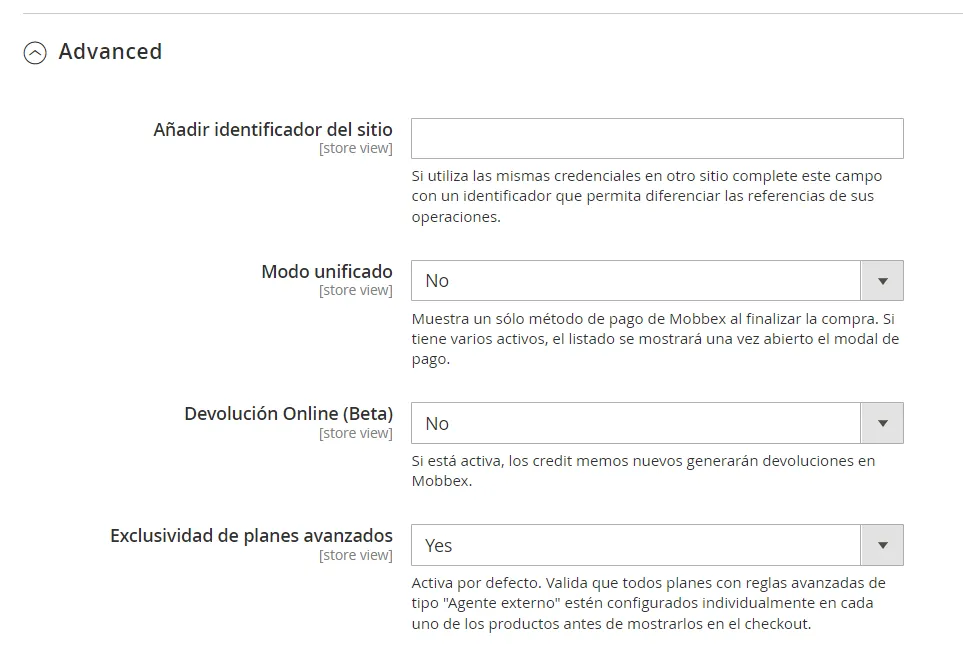Image resolution: width=963 pixels, height=659 pixels.
Task: Focus the Añadir identificador del sitio field
Action: click(x=657, y=138)
